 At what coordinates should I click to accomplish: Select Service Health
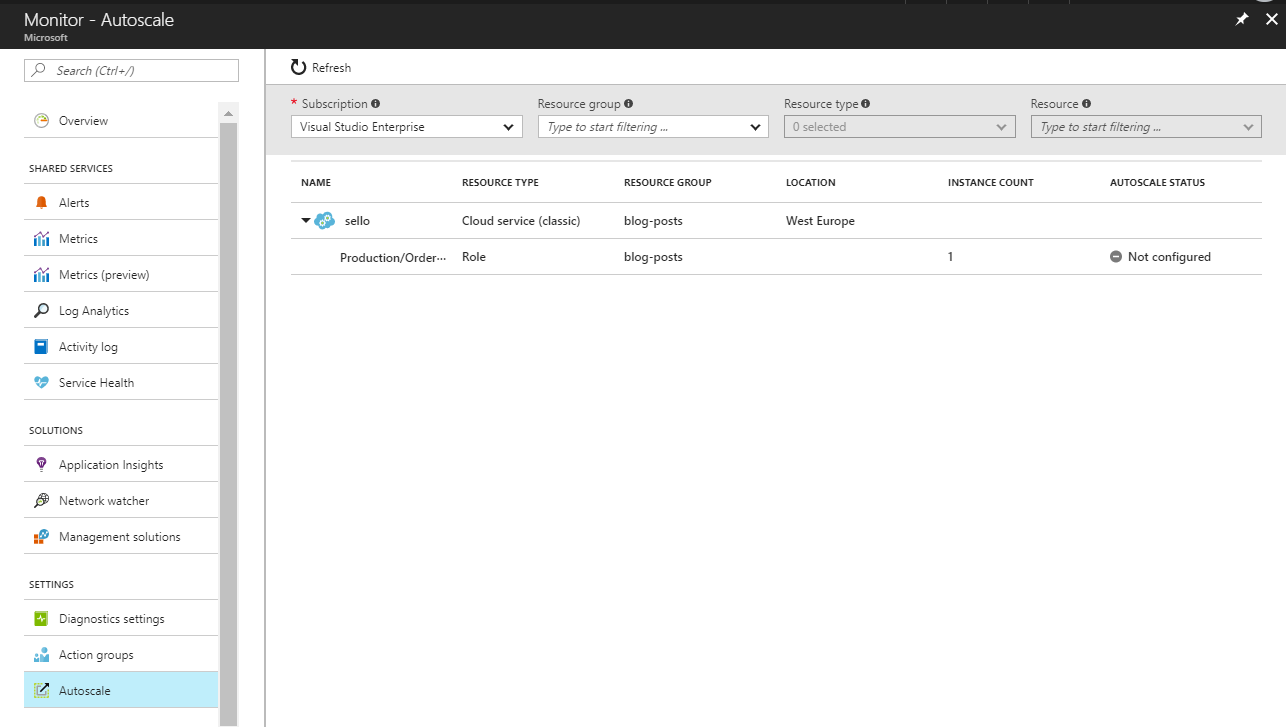click(x=120, y=383)
